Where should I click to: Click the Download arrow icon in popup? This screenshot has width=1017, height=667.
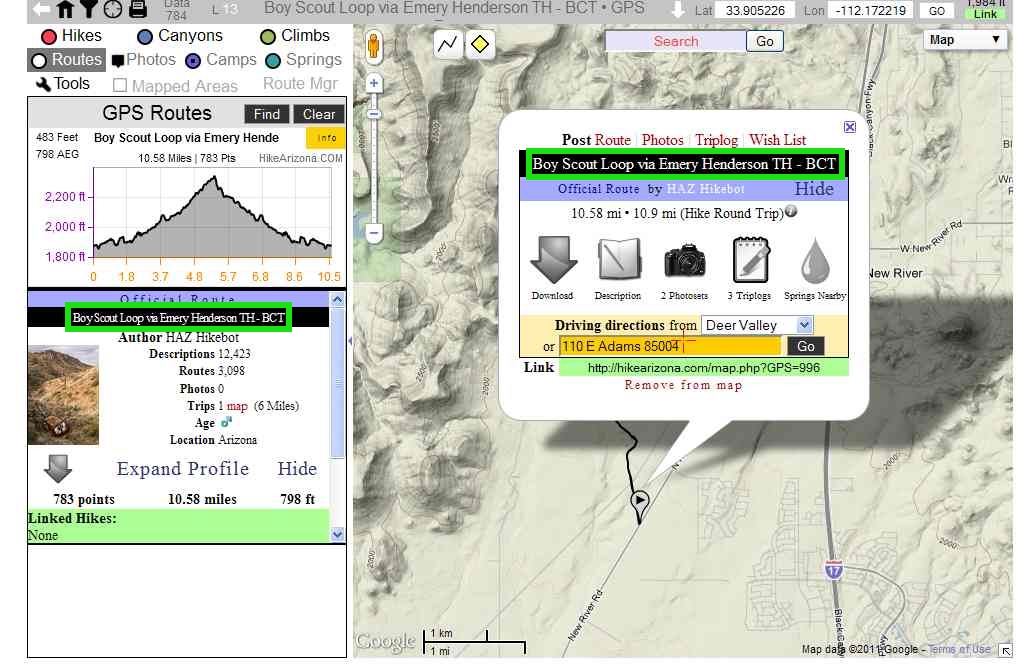(552, 263)
